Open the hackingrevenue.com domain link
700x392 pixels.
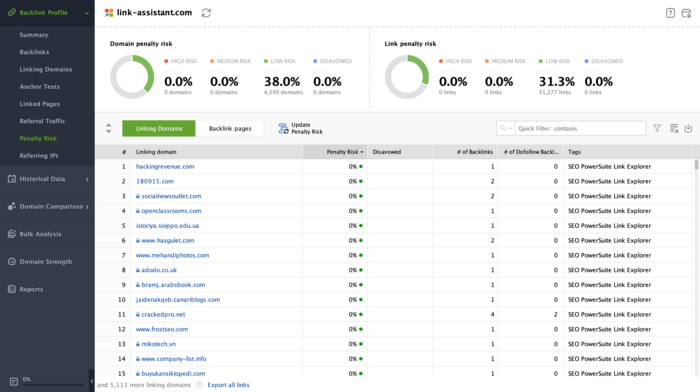165,167
